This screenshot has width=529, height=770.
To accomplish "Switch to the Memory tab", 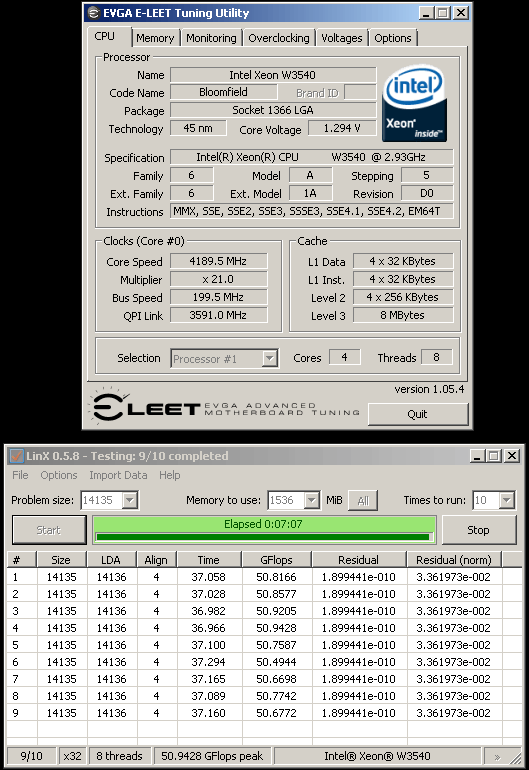I will pos(155,38).
